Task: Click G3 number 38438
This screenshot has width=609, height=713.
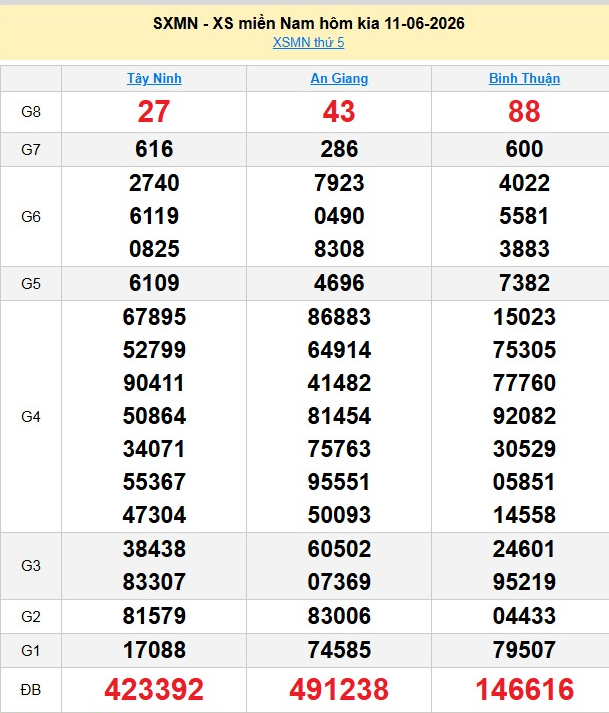Action: click(154, 549)
